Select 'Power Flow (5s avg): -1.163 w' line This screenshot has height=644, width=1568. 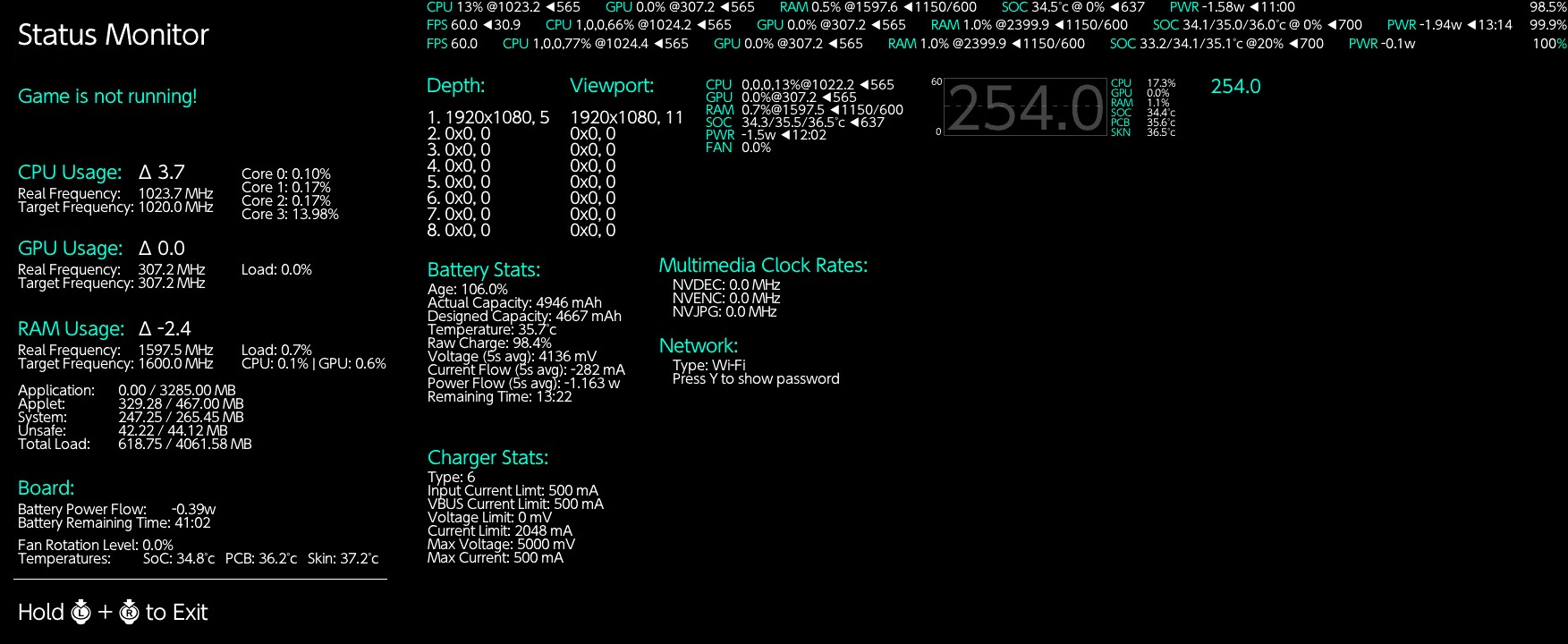[x=523, y=383]
